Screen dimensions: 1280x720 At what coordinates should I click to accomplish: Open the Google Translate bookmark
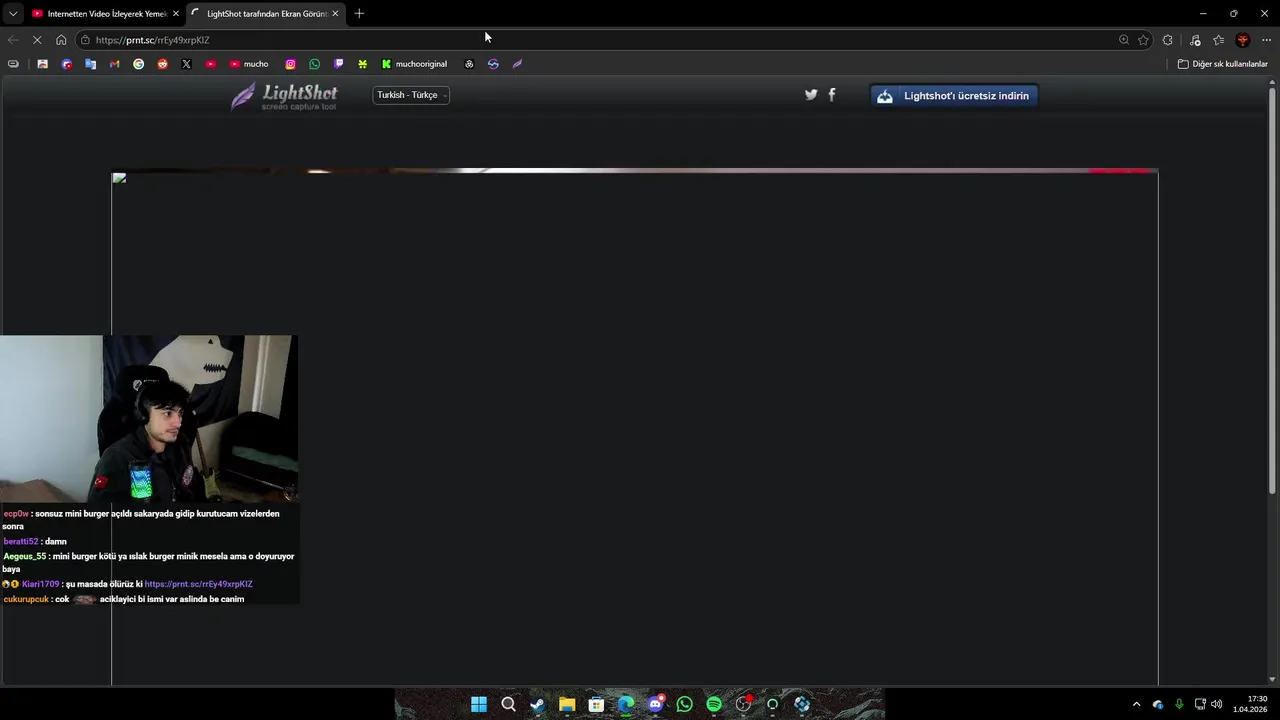tap(90, 64)
